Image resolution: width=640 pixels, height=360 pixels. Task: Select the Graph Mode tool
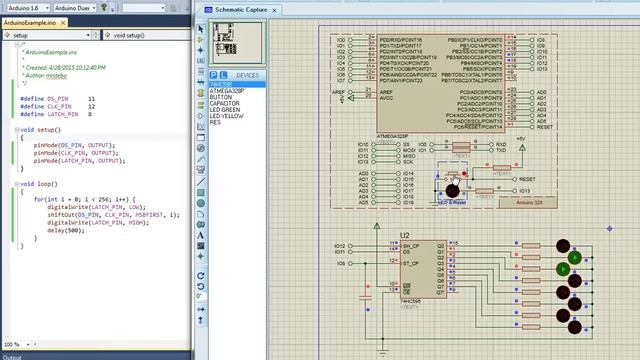(x=200, y=127)
